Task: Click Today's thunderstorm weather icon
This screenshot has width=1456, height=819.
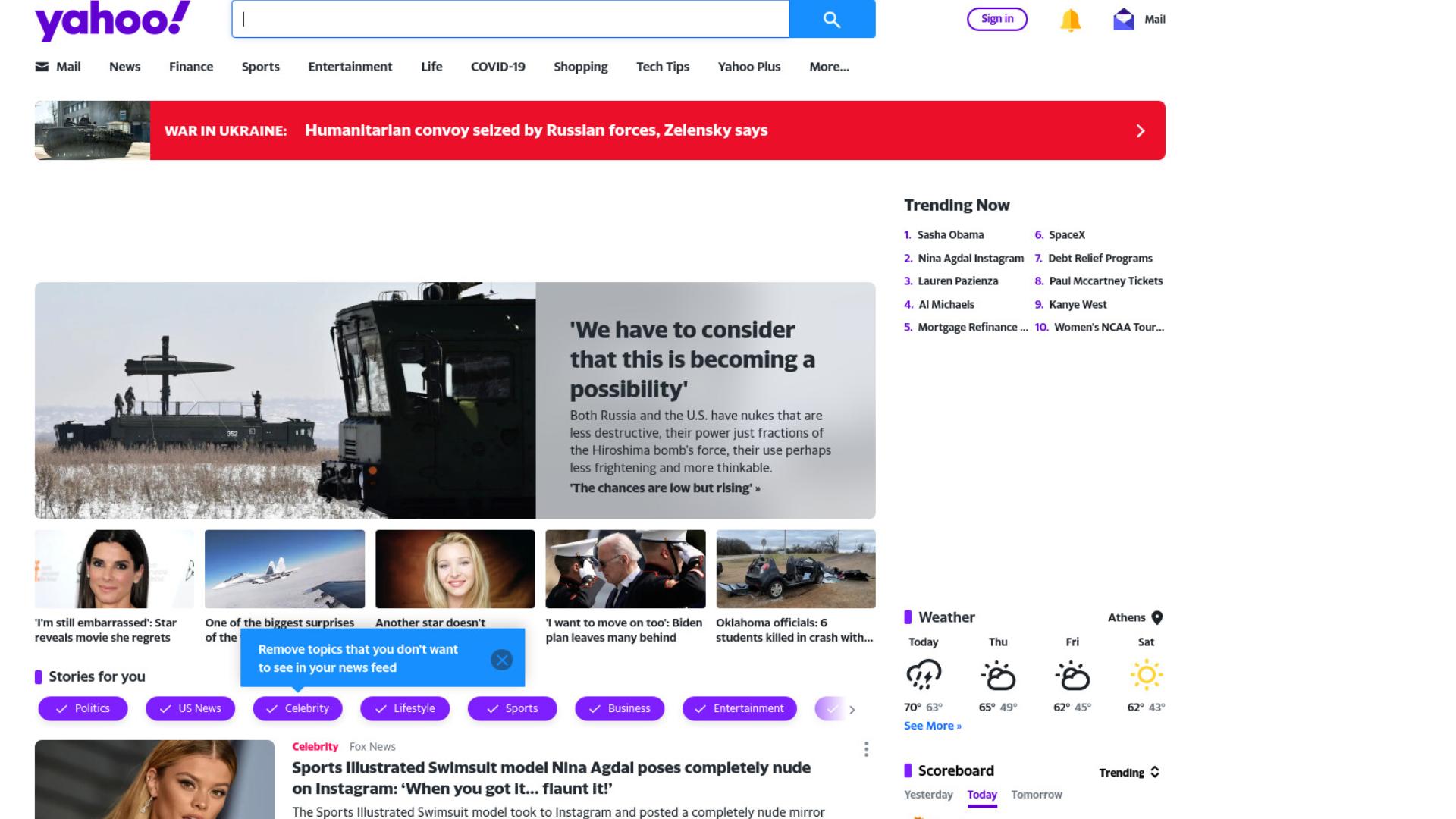Action: [x=924, y=674]
